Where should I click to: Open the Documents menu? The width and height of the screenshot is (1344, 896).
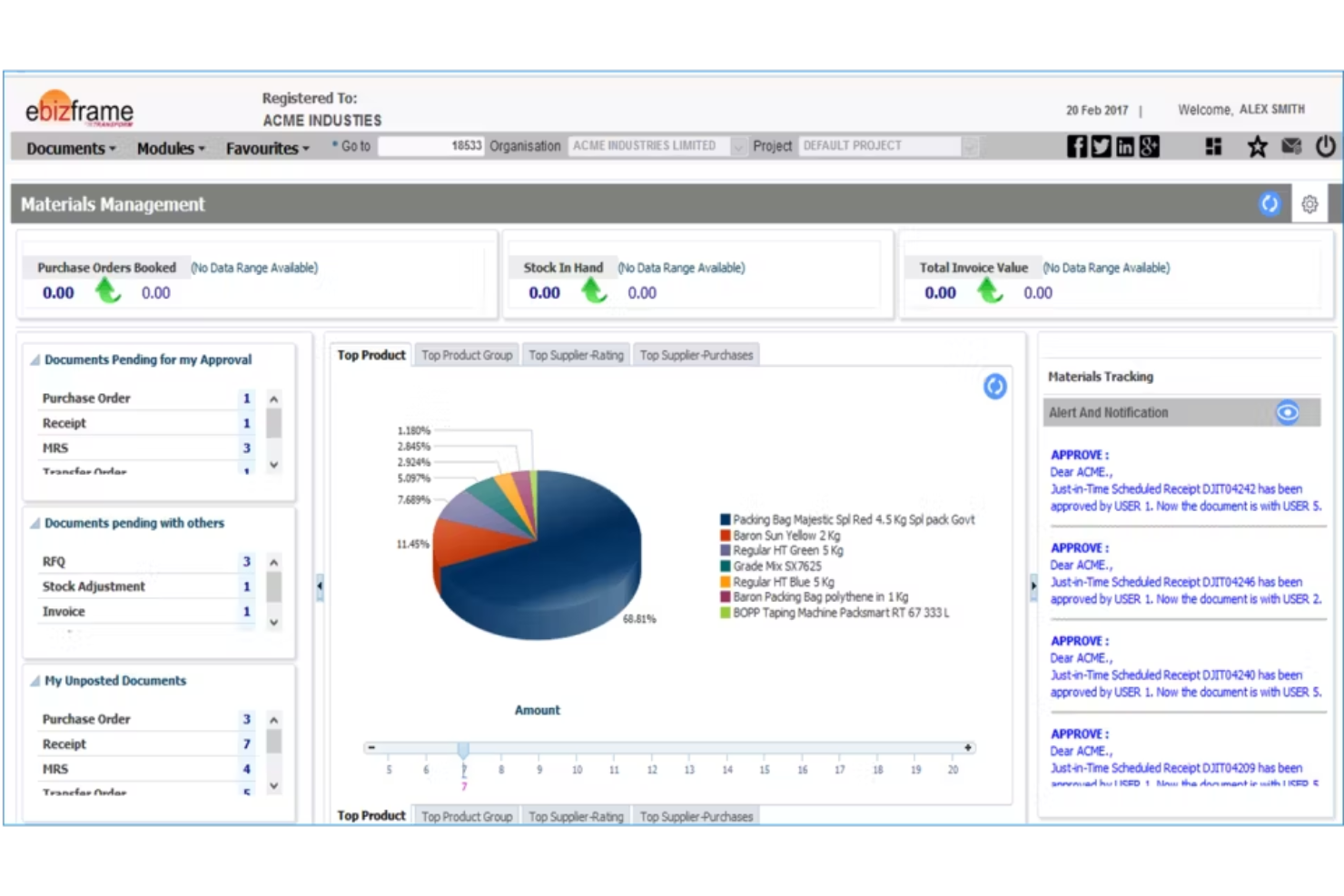pos(65,148)
